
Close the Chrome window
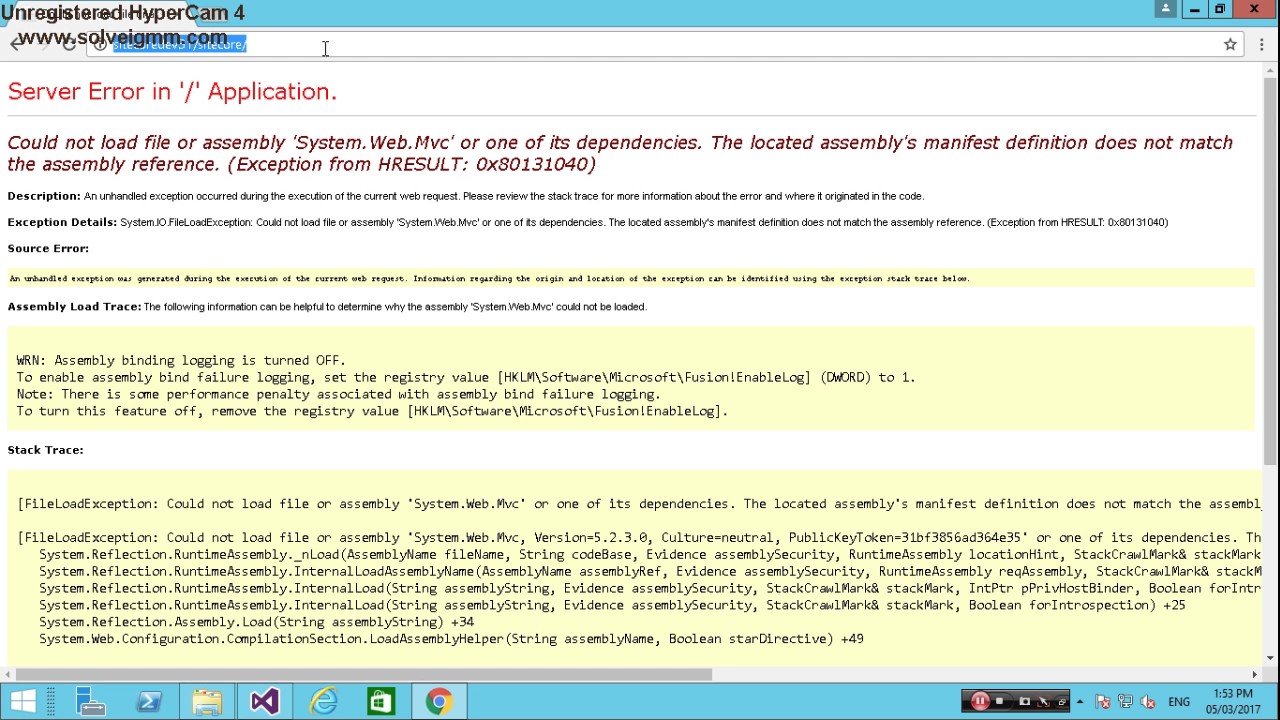point(1254,9)
